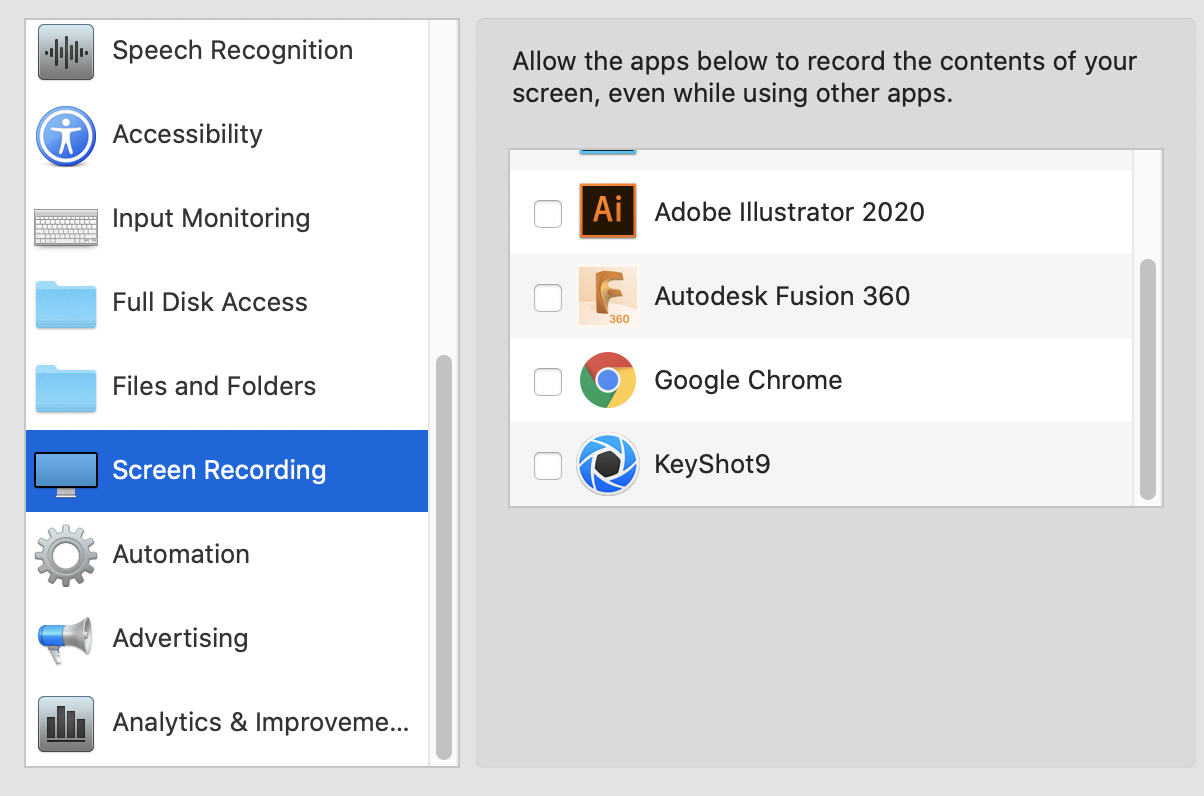Select the KeyShot9 name
The width and height of the screenshot is (1204, 796).
pyautogui.click(x=712, y=464)
